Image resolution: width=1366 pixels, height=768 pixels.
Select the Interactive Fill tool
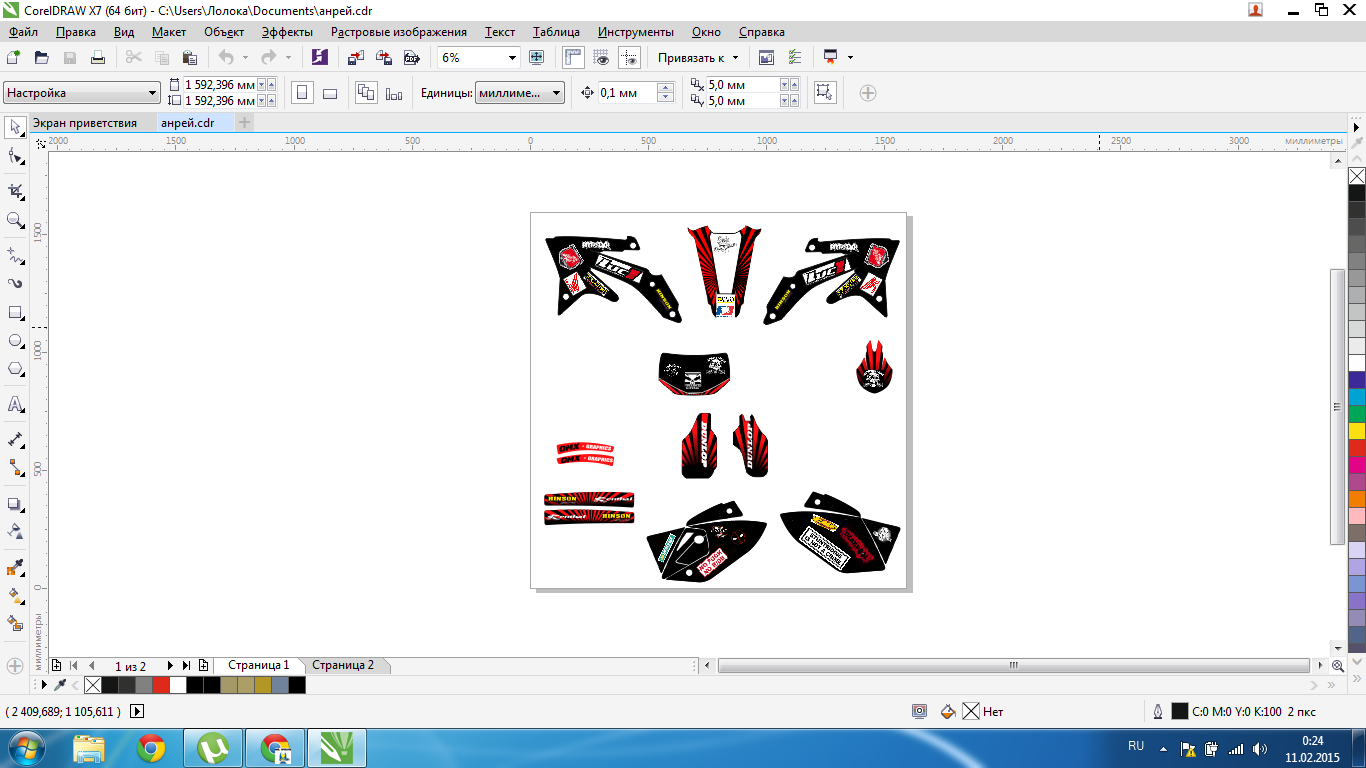click(15, 595)
